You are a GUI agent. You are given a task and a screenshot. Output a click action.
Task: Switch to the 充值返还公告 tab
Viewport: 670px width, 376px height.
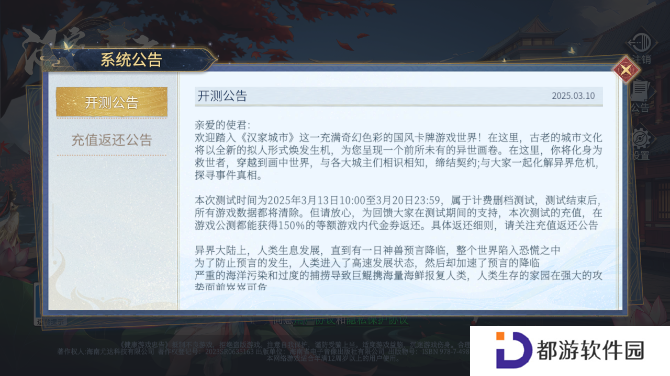tap(112, 140)
